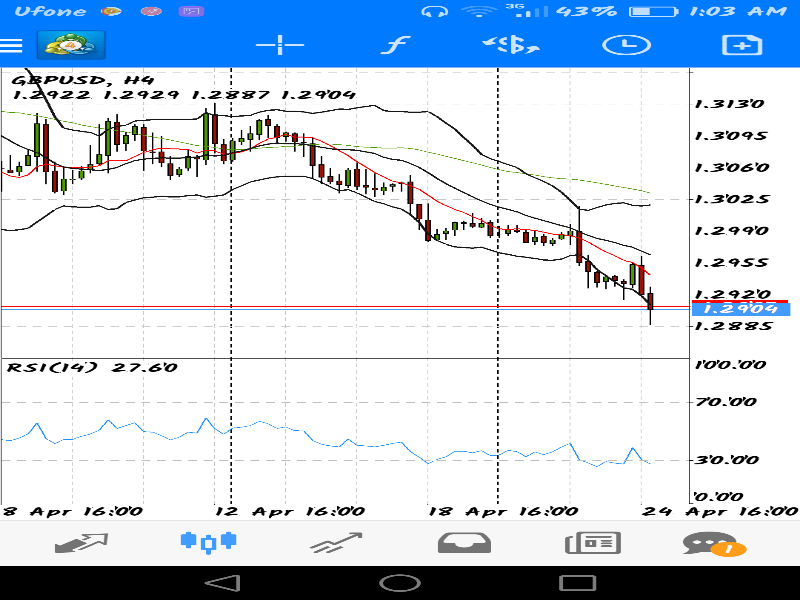Tap the MetaTrader 4 app logo
This screenshot has height=600, width=800.
tap(71, 45)
